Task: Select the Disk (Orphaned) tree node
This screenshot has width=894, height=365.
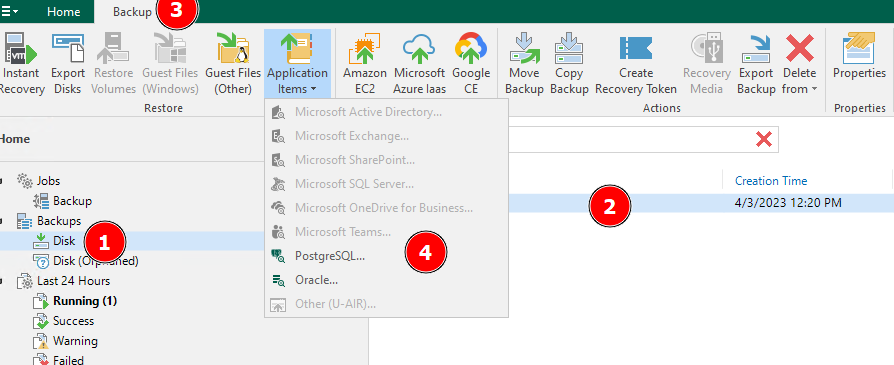Action: [96, 261]
